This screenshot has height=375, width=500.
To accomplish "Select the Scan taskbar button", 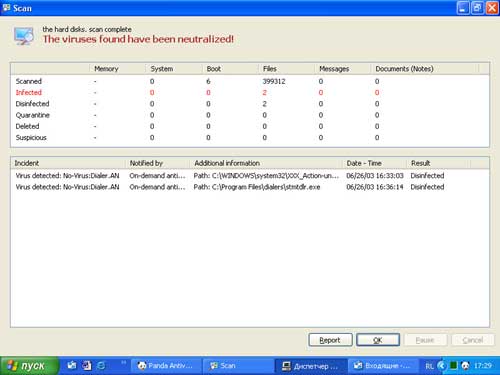I will pos(237,366).
